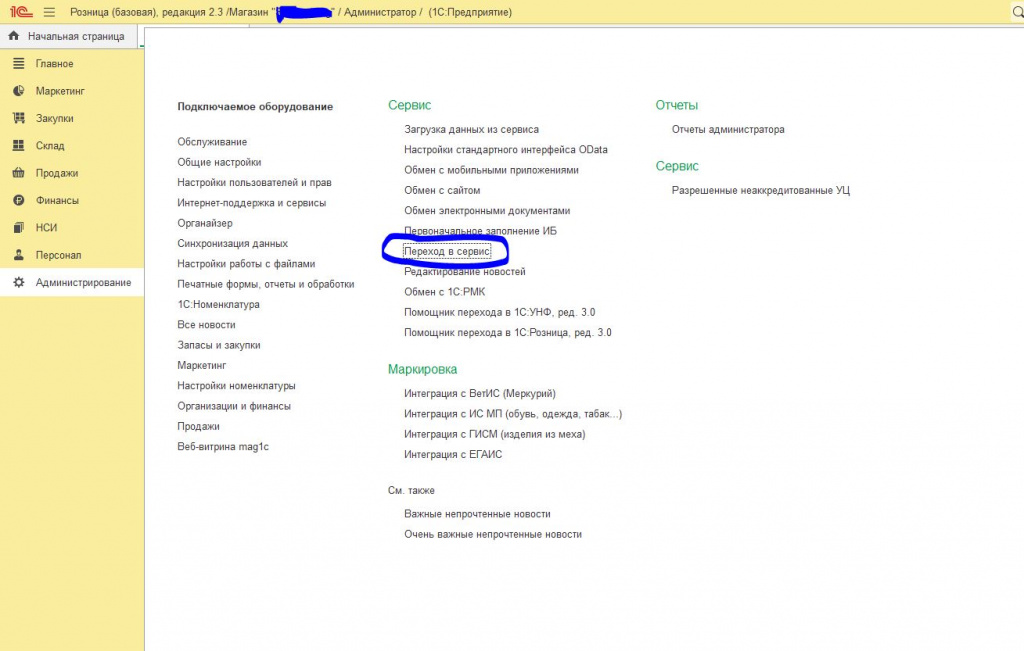Open Печатные формы, отчеты и обработки

(265, 284)
